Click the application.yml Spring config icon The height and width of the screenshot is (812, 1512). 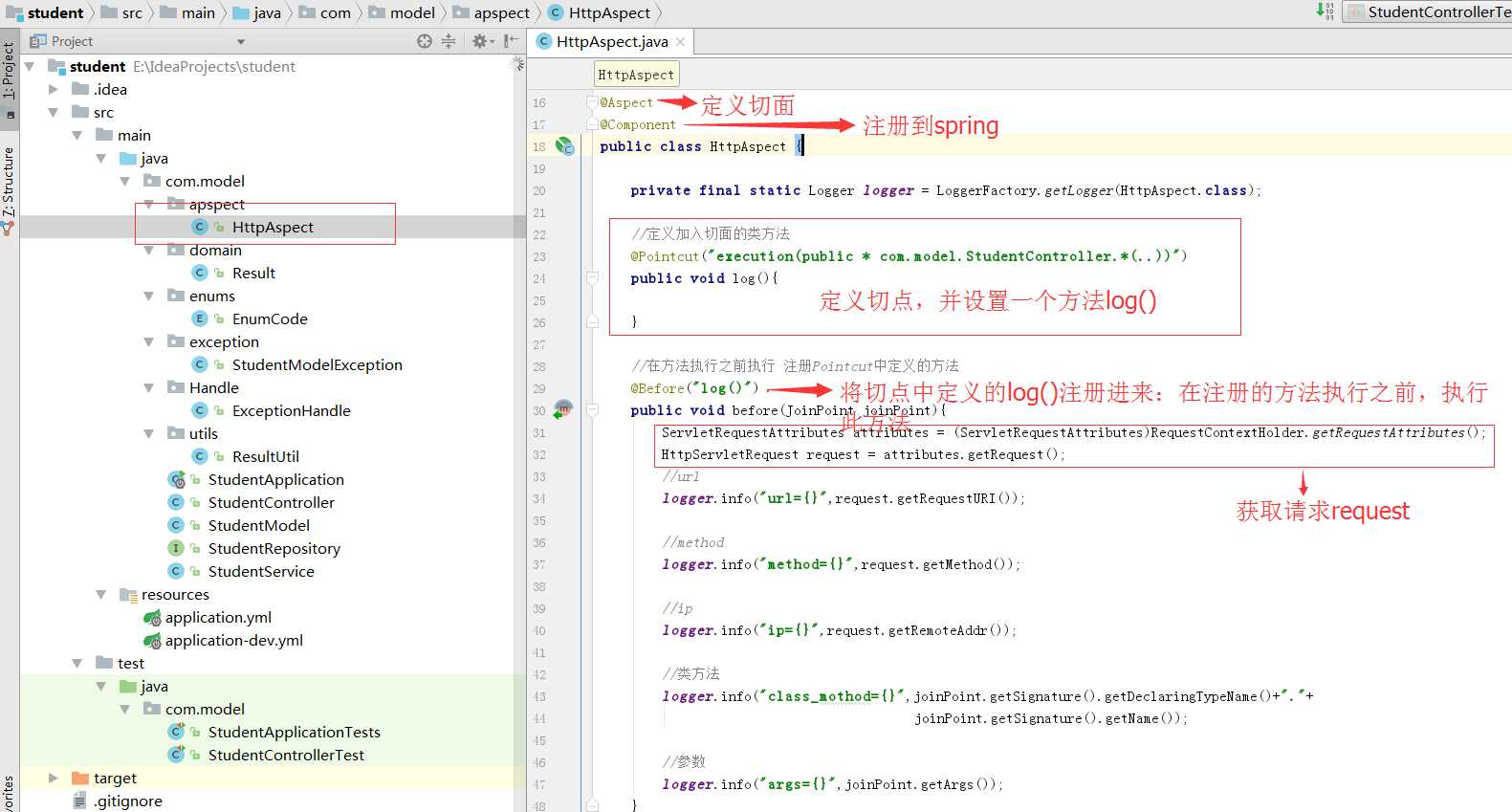click(152, 618)
